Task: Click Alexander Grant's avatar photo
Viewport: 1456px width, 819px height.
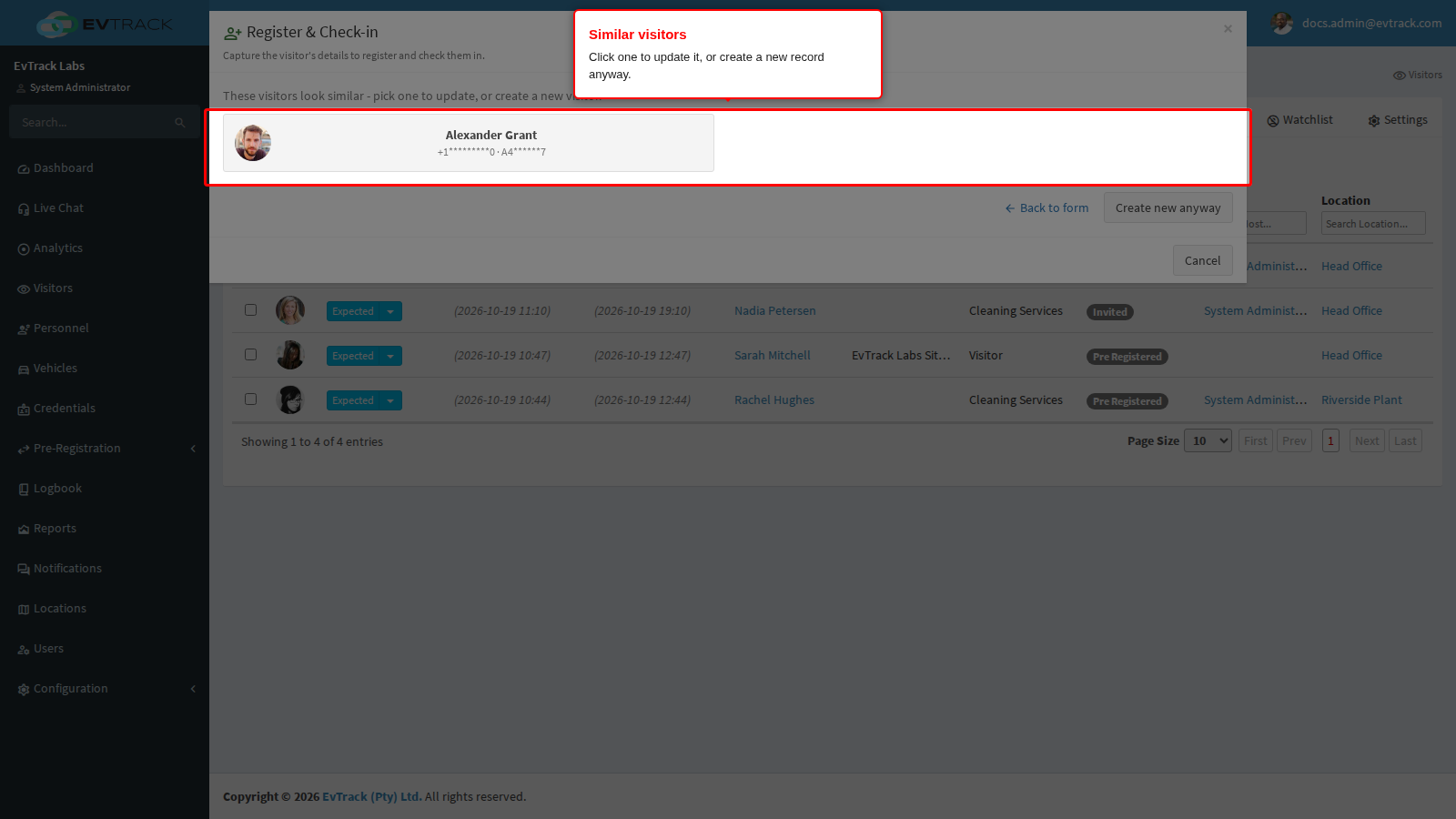Action: (x=253, y=143)
